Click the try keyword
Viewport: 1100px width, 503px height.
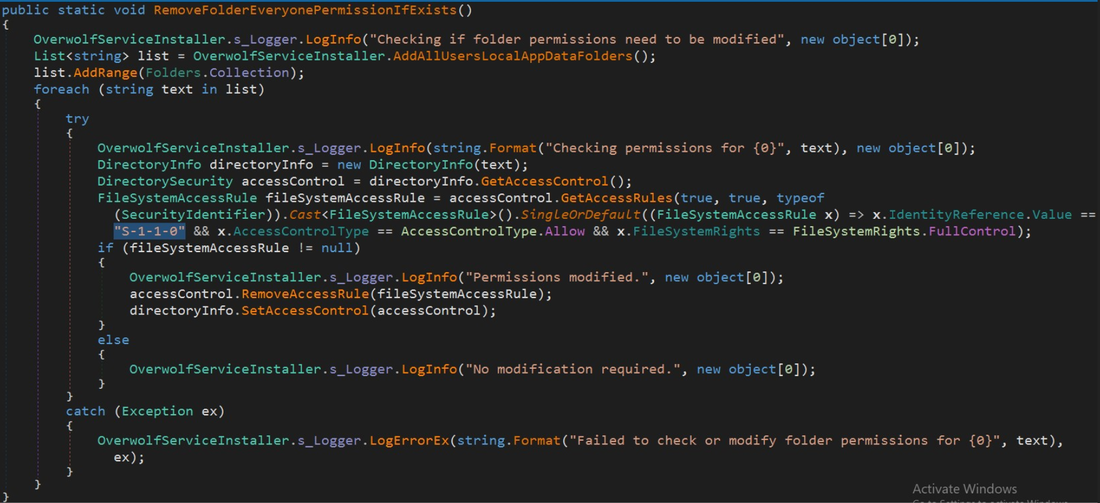click(x=77, y=119)
